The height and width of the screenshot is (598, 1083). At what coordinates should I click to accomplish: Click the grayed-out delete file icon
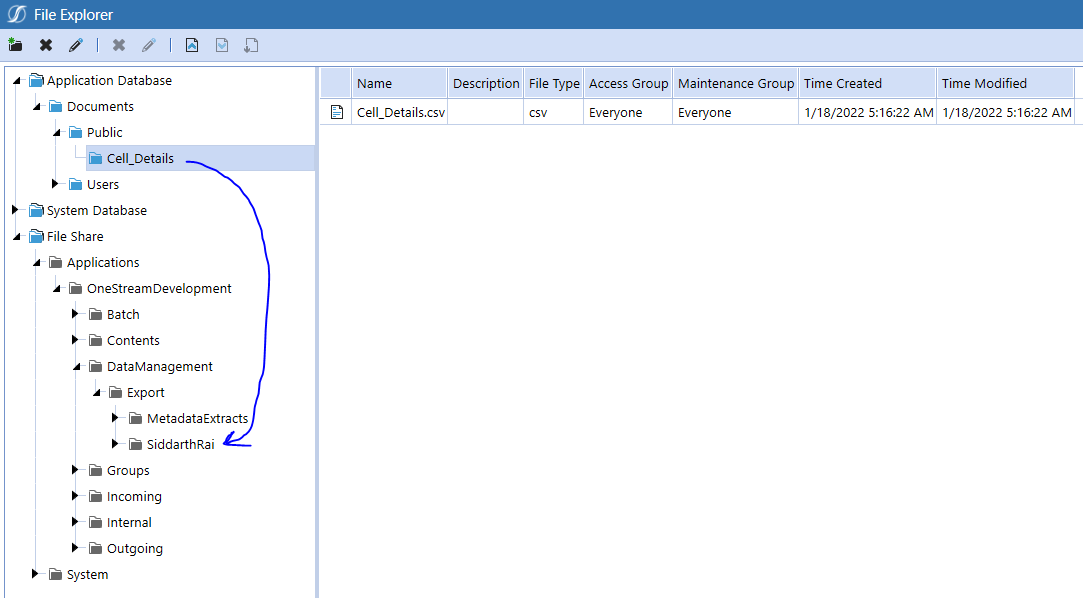tap(118, 44)
